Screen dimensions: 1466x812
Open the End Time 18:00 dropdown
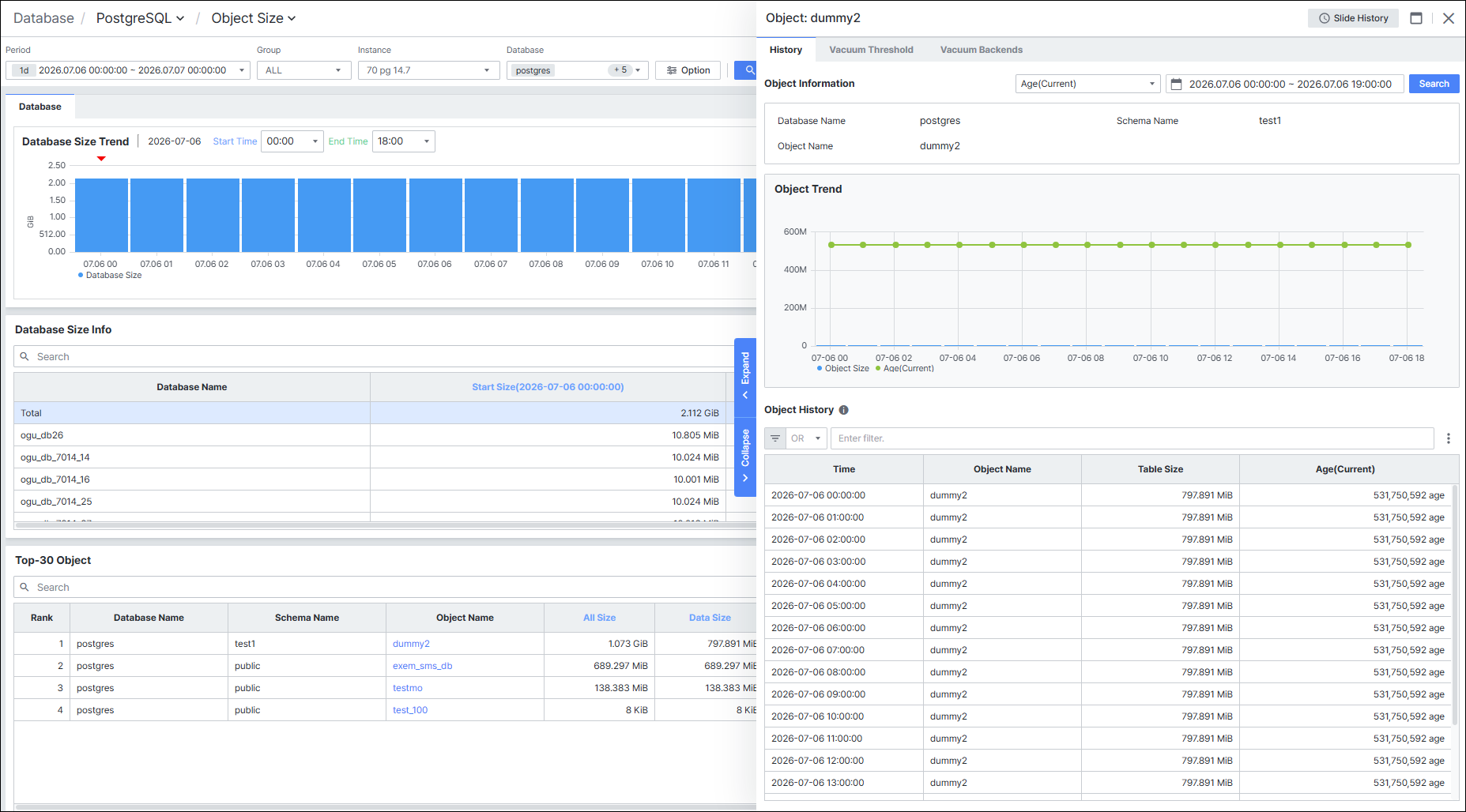404,141
